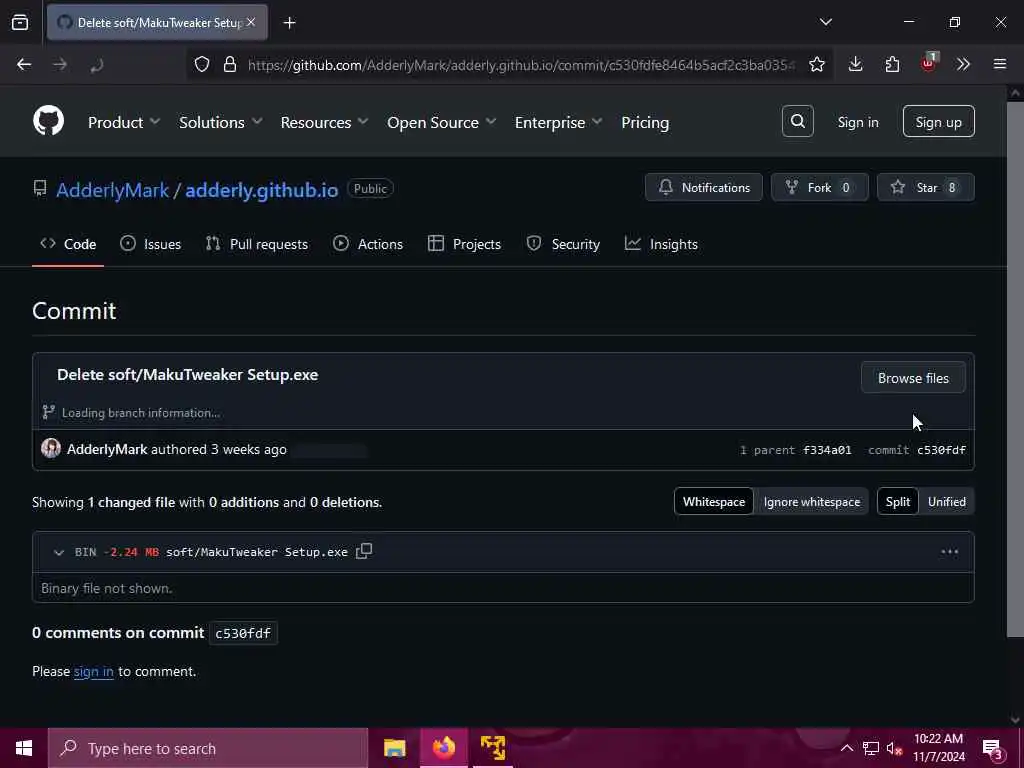Show hidden system tray icons
Screen dimensions: 1024x768
[x=846, y=749]
